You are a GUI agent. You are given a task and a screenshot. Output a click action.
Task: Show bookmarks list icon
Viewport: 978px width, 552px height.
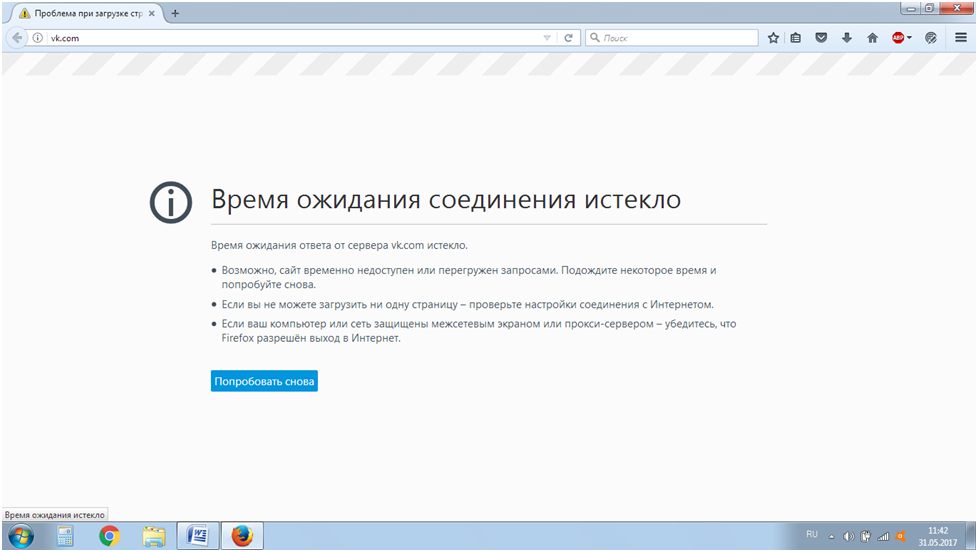[x=796, y=38]
